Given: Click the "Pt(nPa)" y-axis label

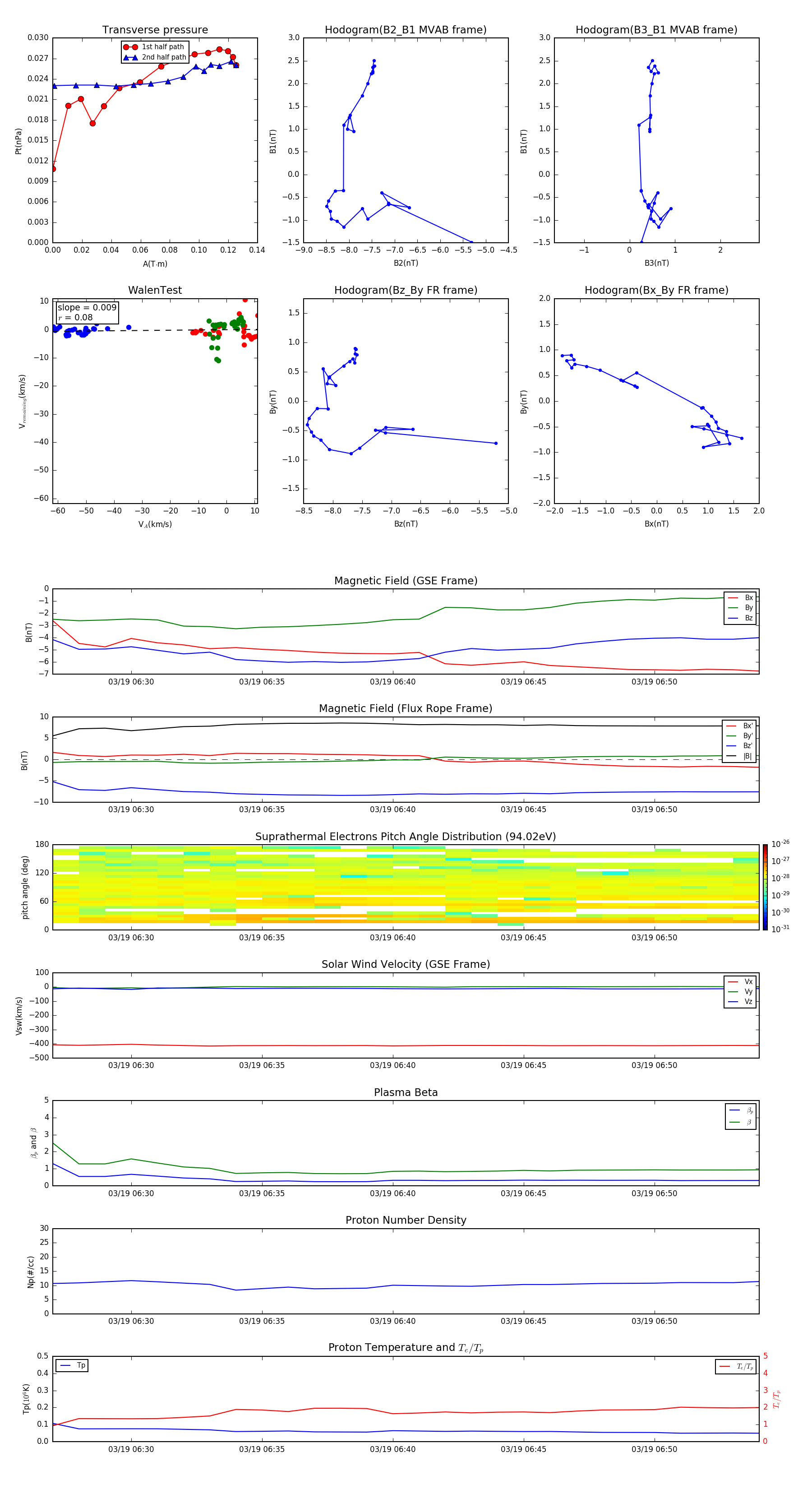Looking at the screenshot, I should pyautogui.click(x=18, y=140).
